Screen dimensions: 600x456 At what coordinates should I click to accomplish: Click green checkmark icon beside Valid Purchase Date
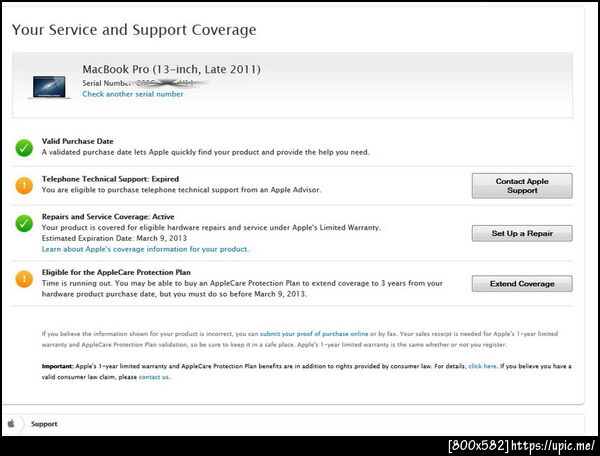[24, 148]
